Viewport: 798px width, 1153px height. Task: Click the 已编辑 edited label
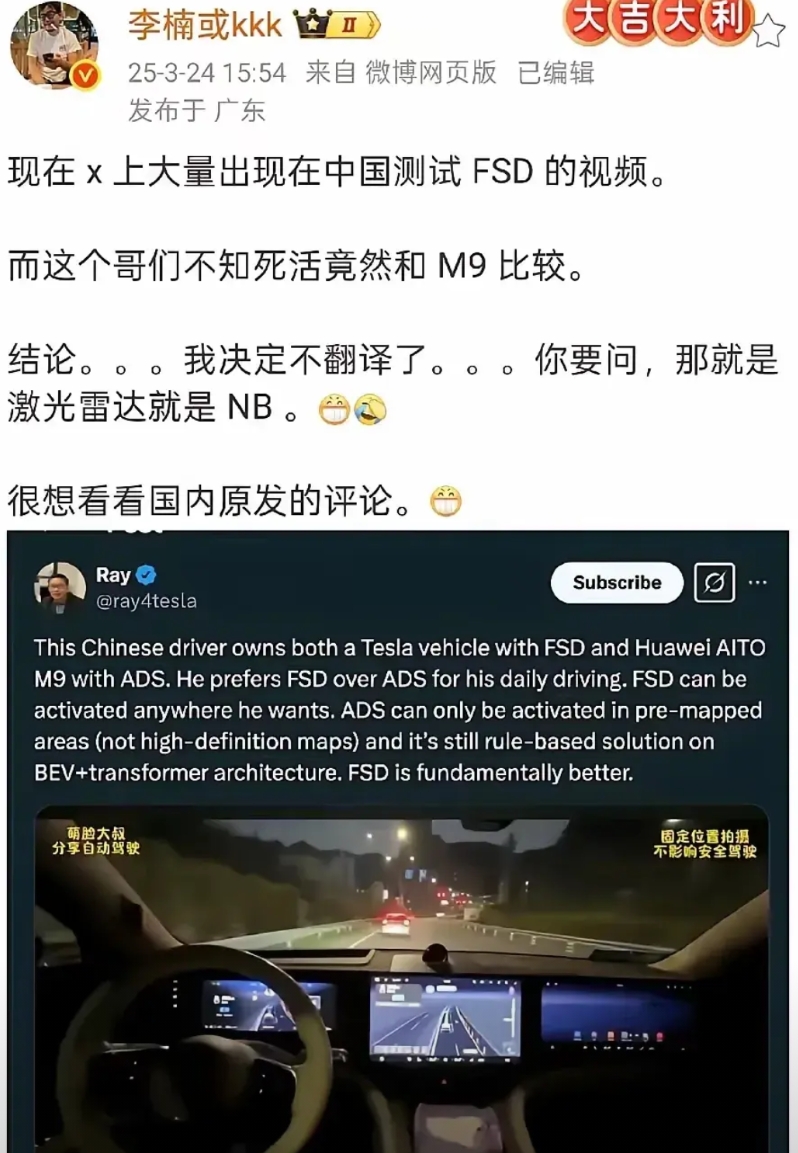(556, 72)
